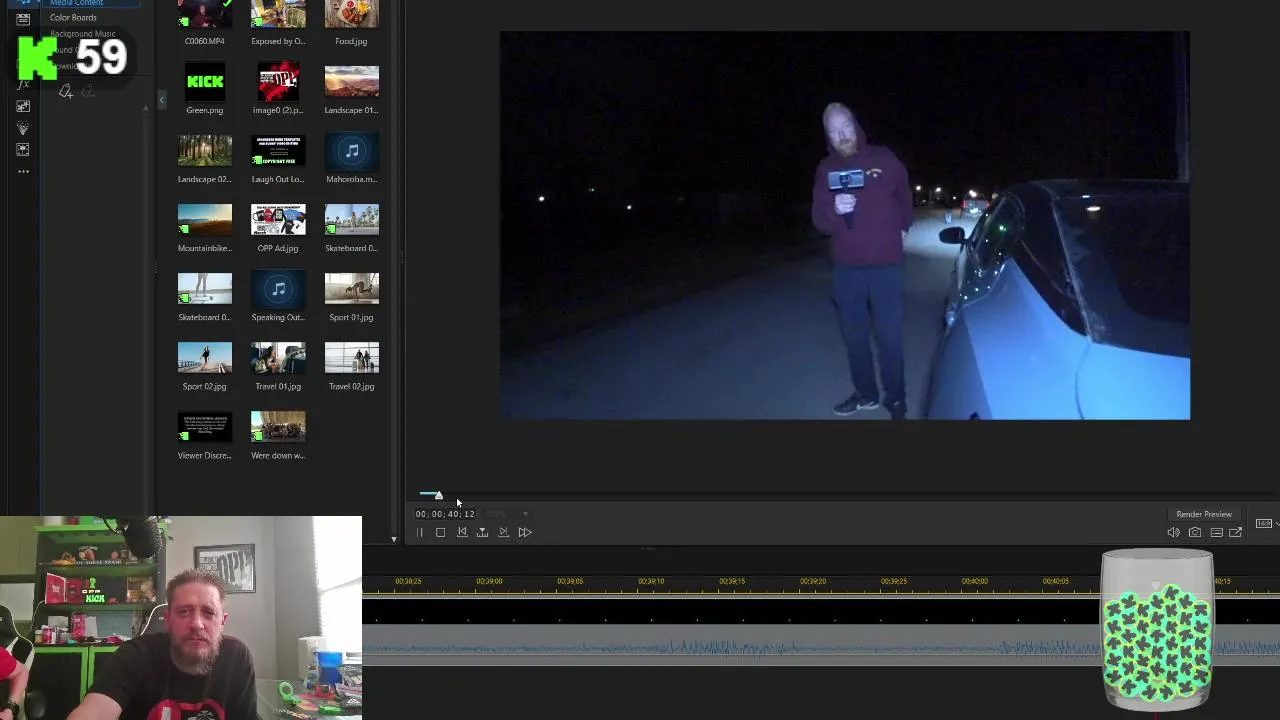Select the Landscape 02 forest thumbnail
This screenshot has width=1280, height=720.
click(205, 150)
